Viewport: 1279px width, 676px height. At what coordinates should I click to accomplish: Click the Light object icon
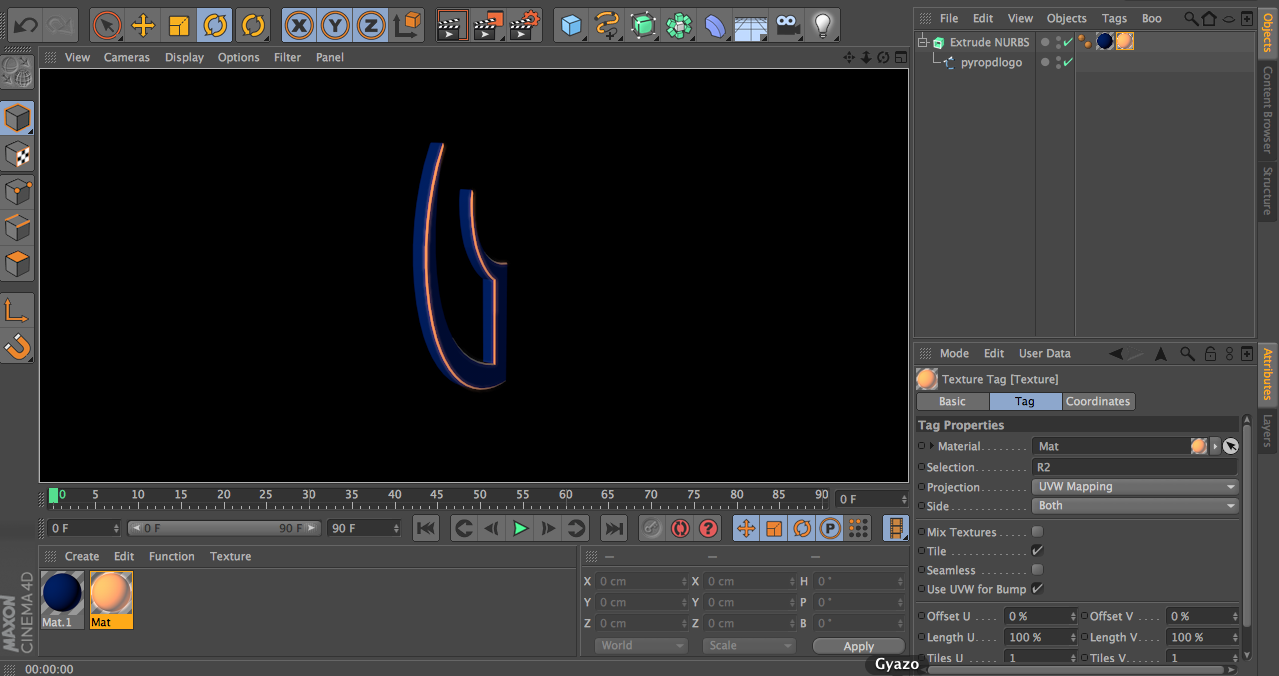822,25
